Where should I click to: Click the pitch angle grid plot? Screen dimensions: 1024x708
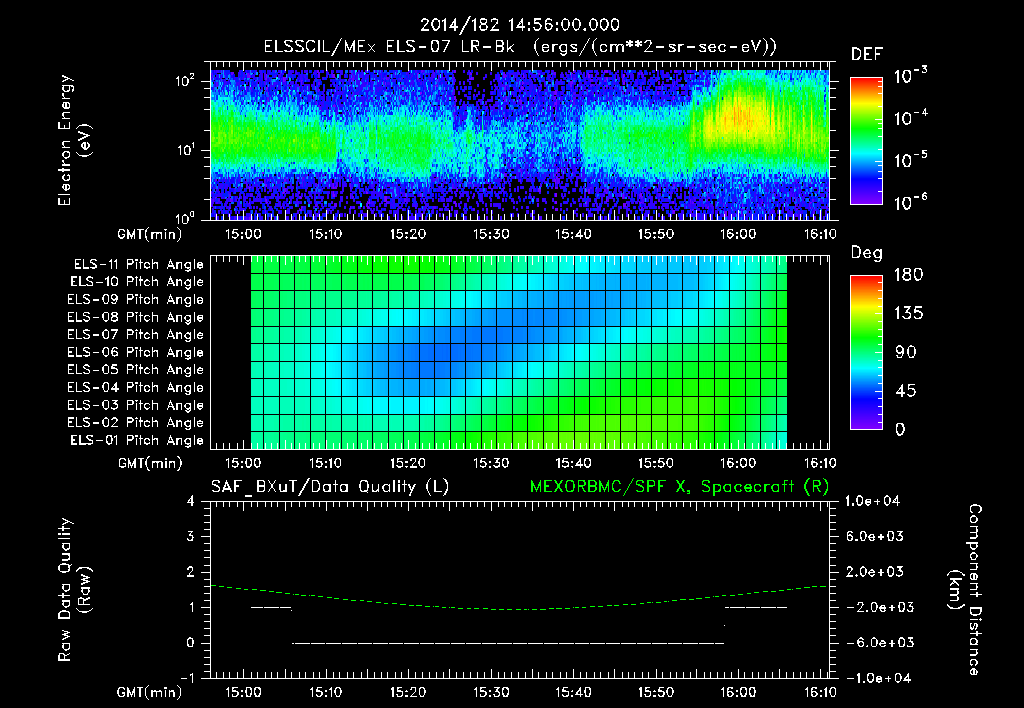click(520, 352)
